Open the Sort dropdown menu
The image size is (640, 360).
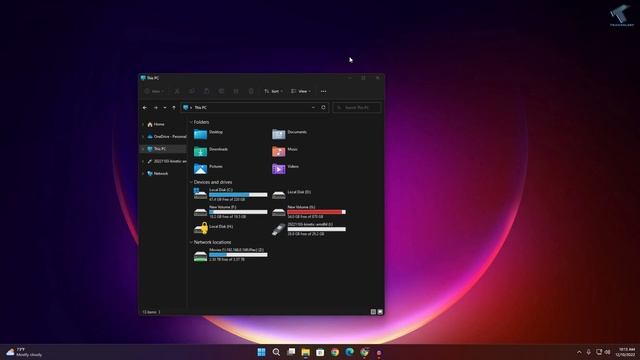coord(273,91)
